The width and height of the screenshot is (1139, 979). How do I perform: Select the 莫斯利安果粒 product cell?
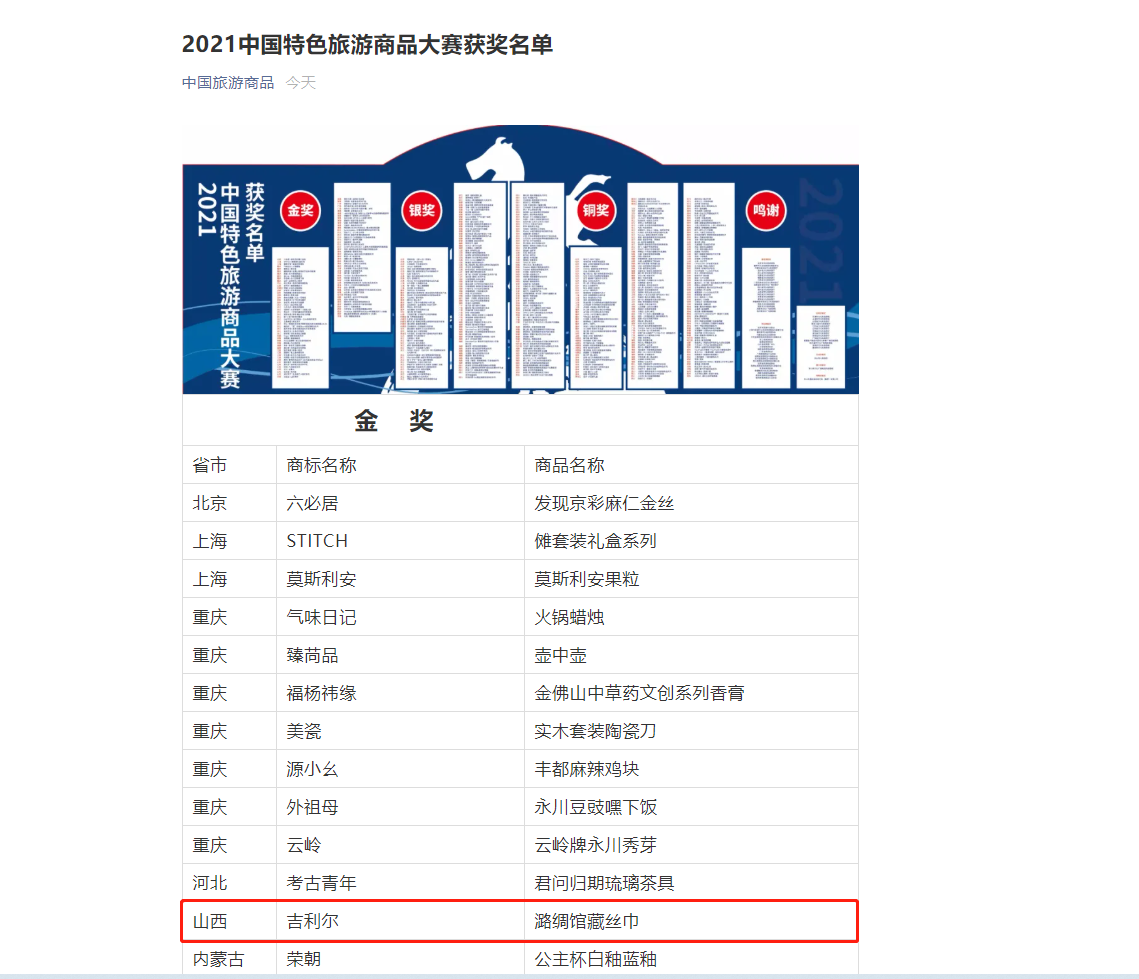pos(691,579)
